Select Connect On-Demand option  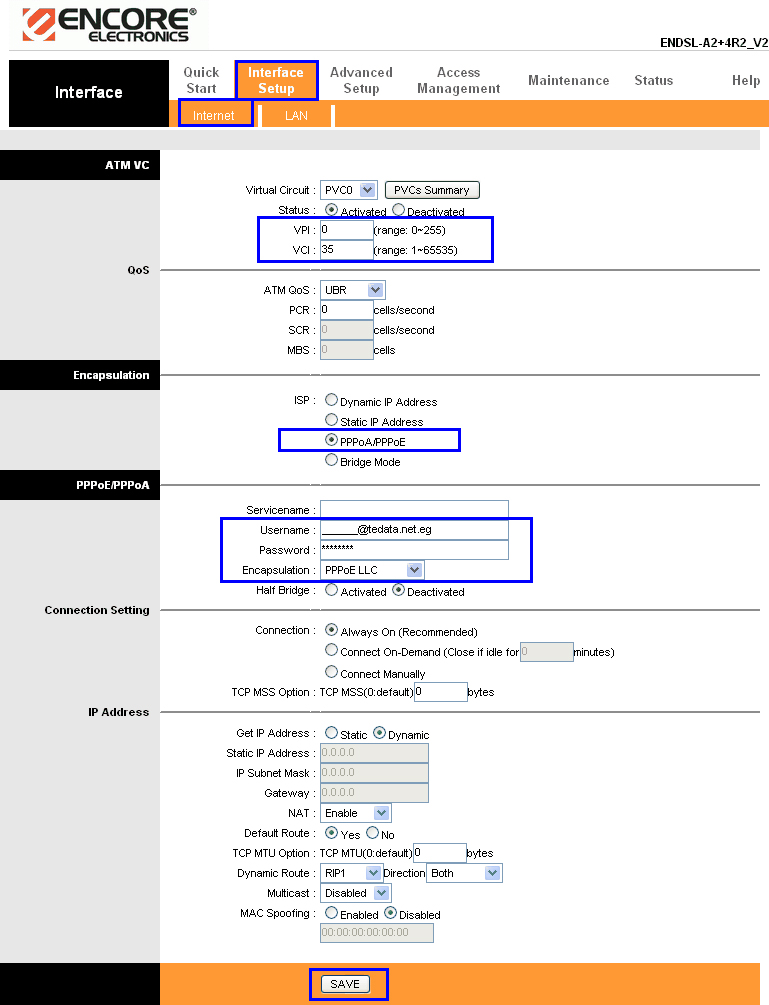(x=331, y=650)
